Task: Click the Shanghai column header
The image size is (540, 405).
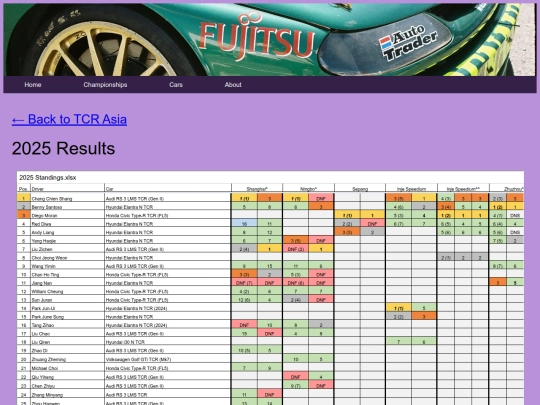Action: click(x=257, y=189)
